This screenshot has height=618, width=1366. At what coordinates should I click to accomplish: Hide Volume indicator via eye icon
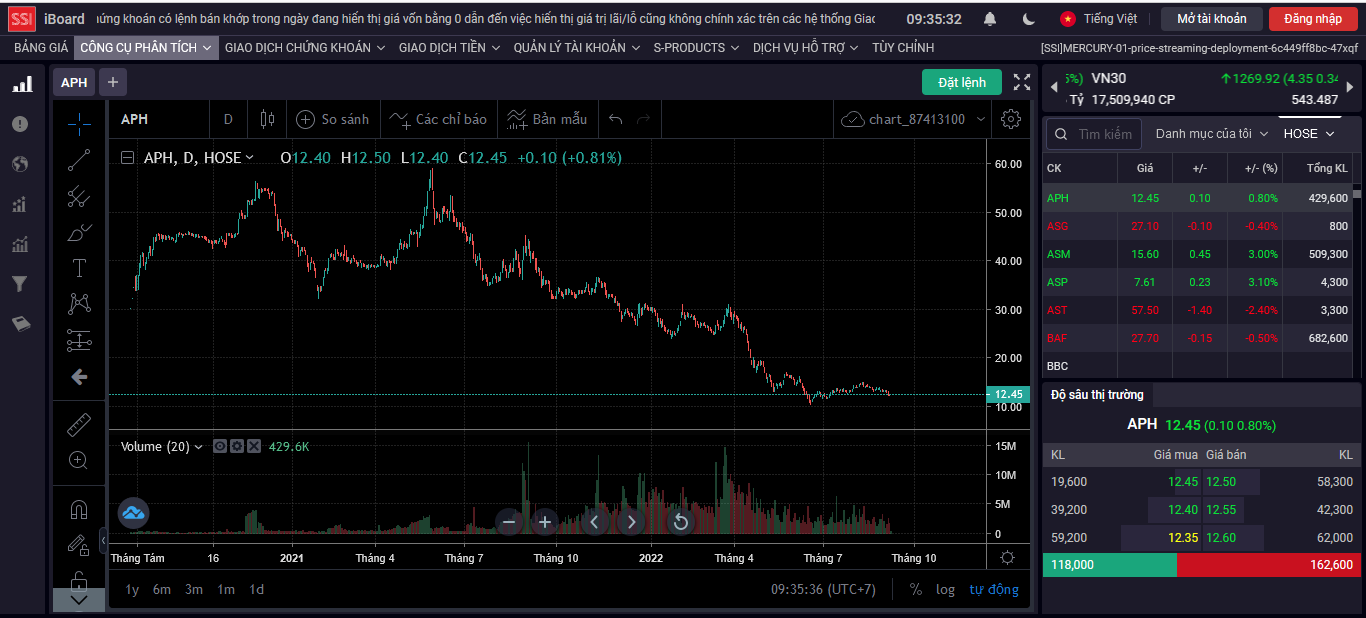pyautogui.click(x=220, y=446)
